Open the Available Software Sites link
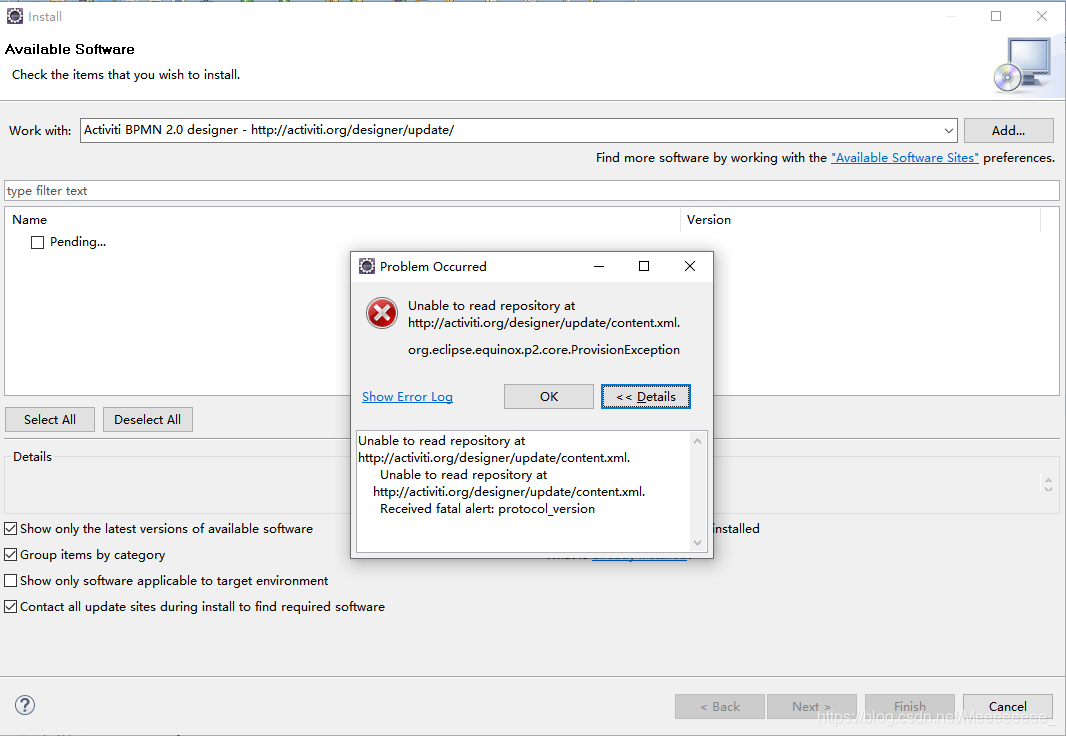This screenshot has width=1066, height=736. pos(905,158)
